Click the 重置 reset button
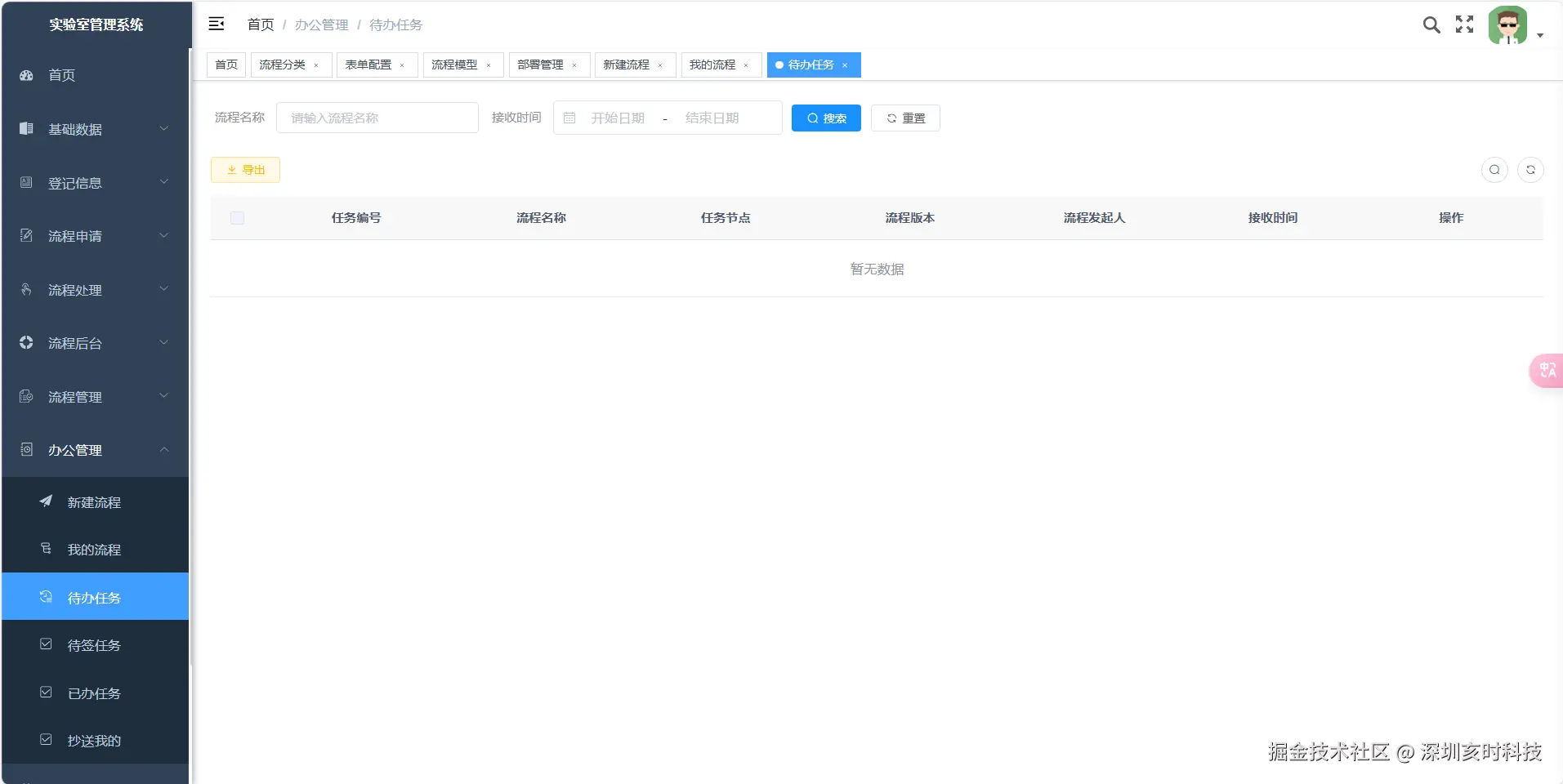1563x784 pixels. tap(905, 118)
